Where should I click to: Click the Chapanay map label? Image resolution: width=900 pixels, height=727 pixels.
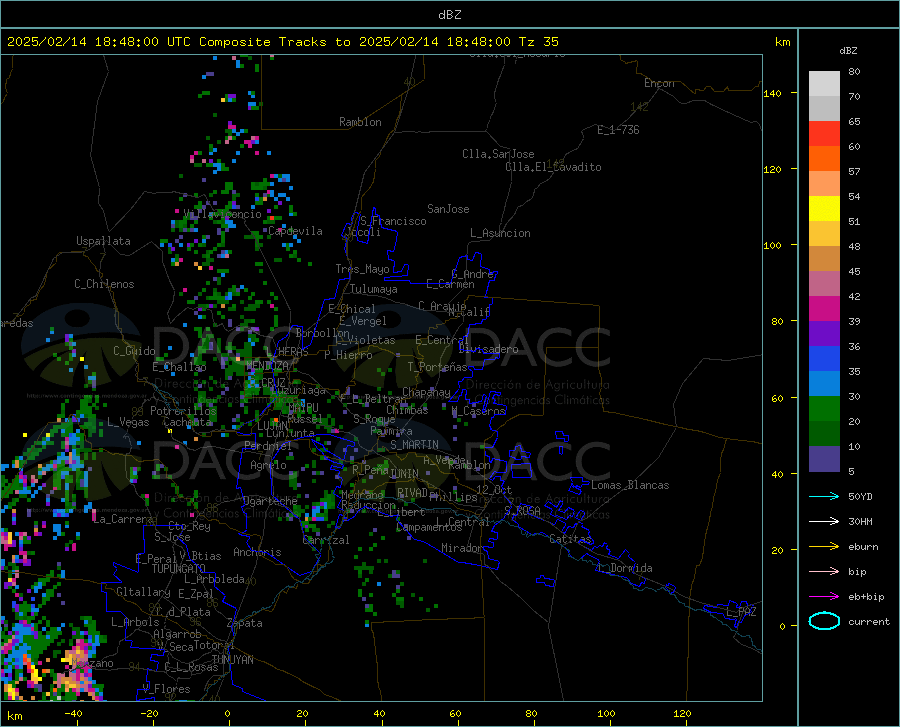click(x=426, y=392)
